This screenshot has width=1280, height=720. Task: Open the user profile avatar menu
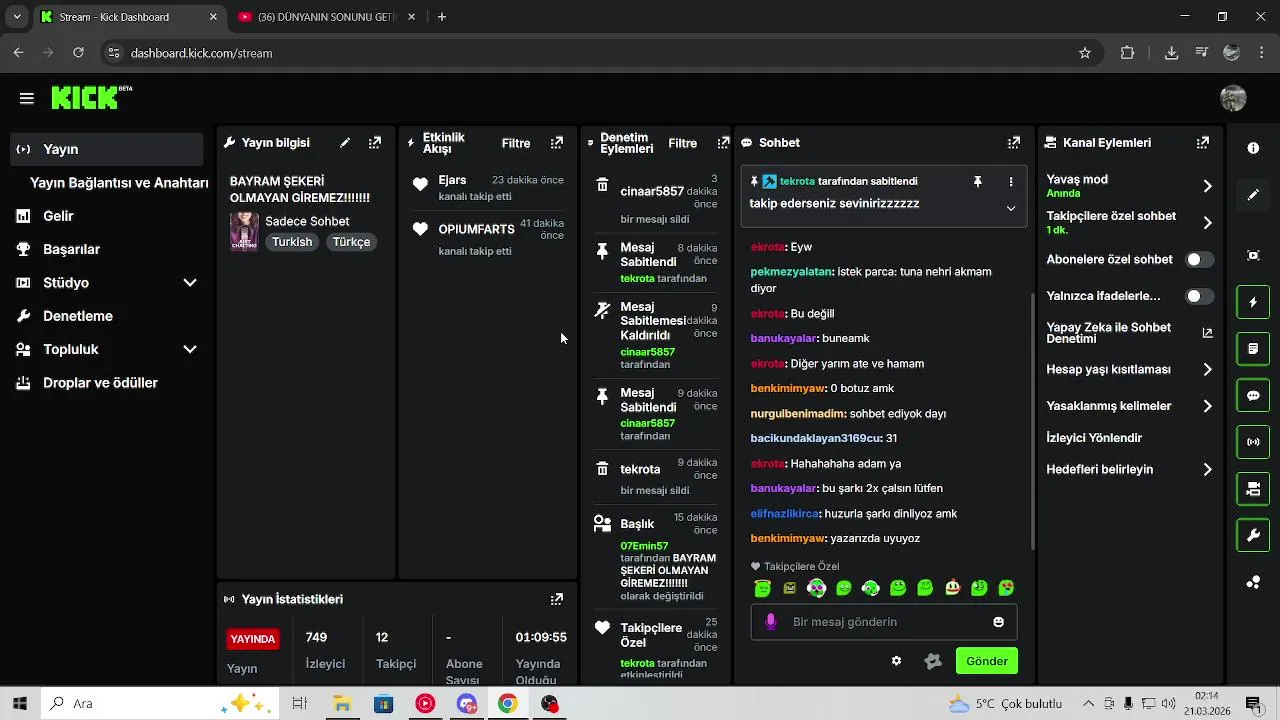(x=1233, y=98)
